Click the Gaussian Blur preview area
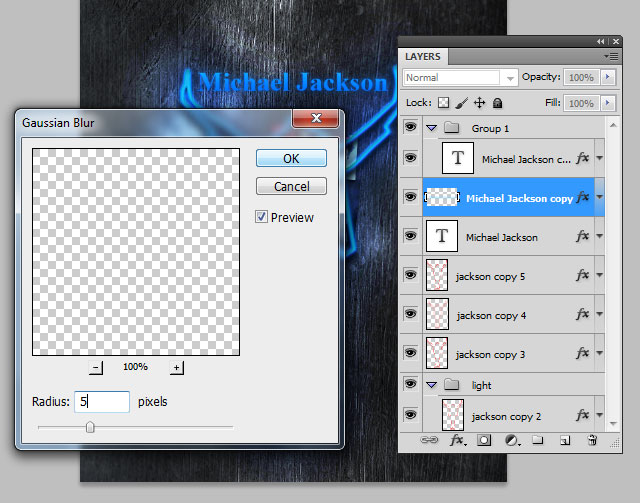 (136, 252)
